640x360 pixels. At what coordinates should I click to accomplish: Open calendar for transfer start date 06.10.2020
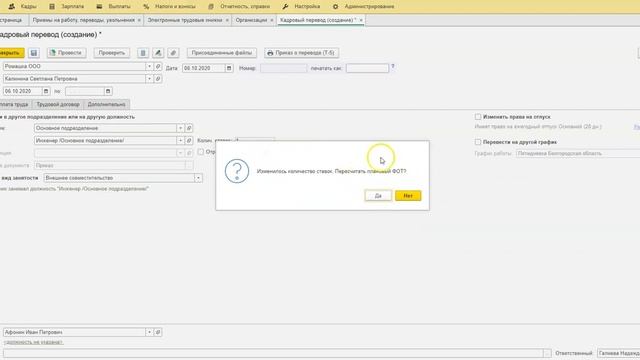click(46, 91)
